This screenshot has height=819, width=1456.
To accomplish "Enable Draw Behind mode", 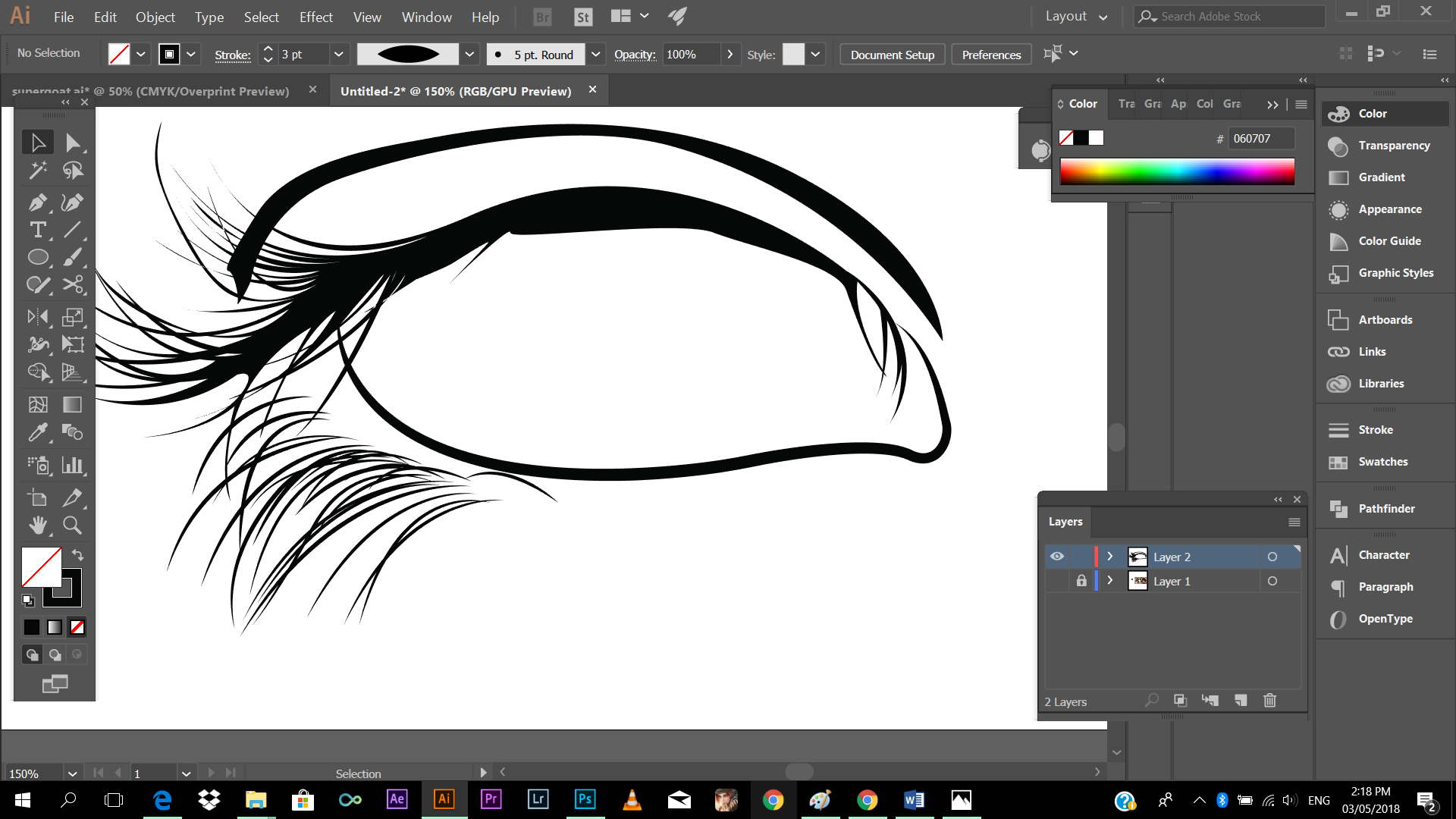I will pyautogui.click(x=55, y=654).
